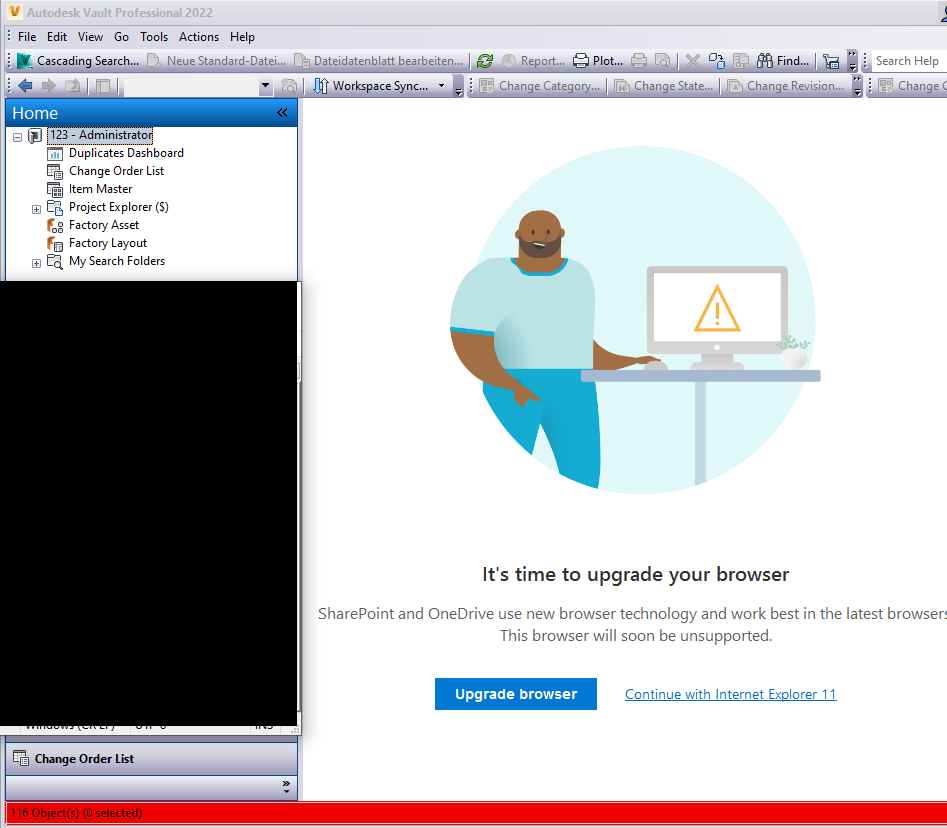Screen dimensions: 947x828
Task: Click the Go Back navigation arrow
Action: click(24, 85)
